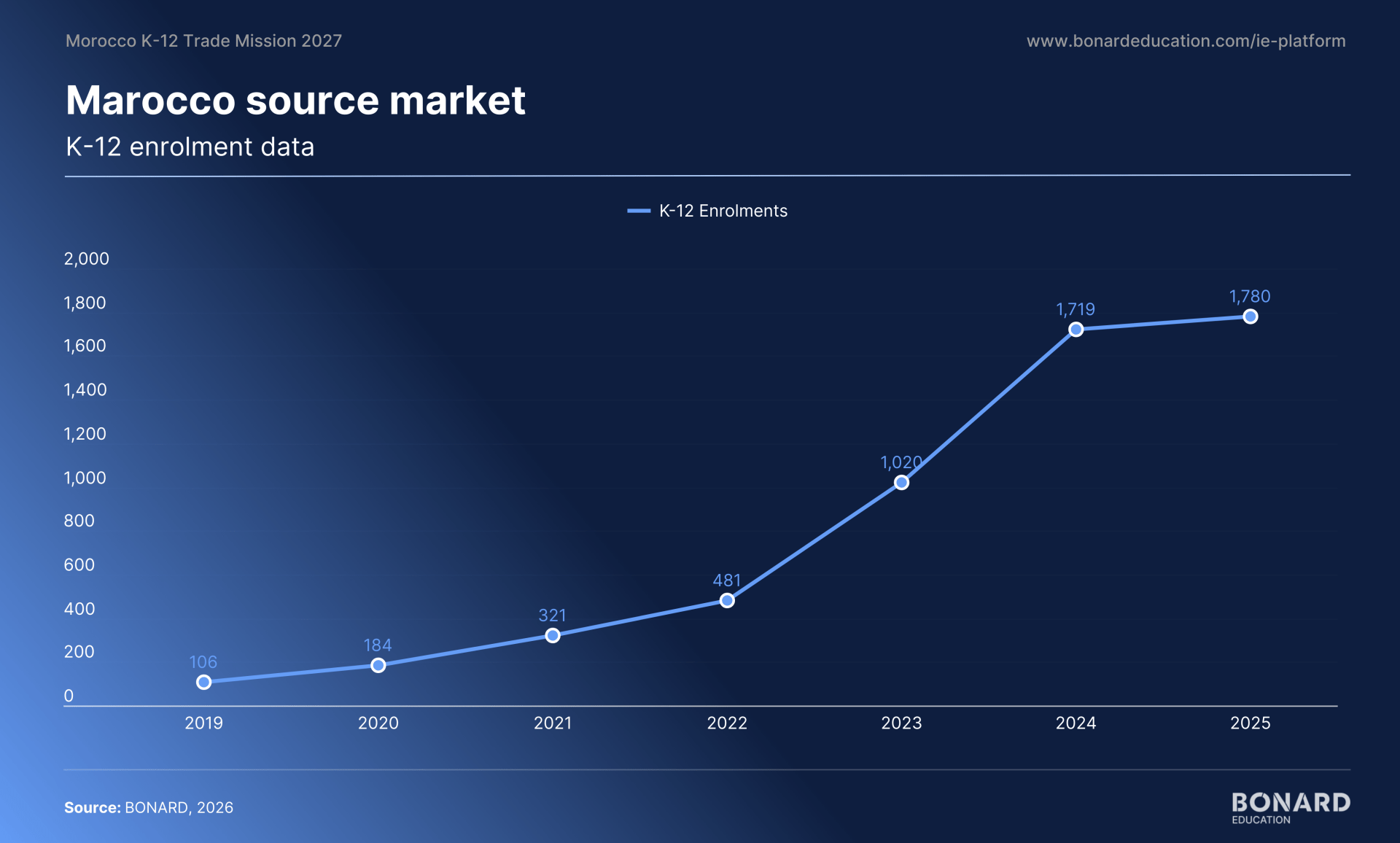Open the bonardeducation.com/ie-platform link
Screen dimensions: 1400x843
click(1186, 41)
